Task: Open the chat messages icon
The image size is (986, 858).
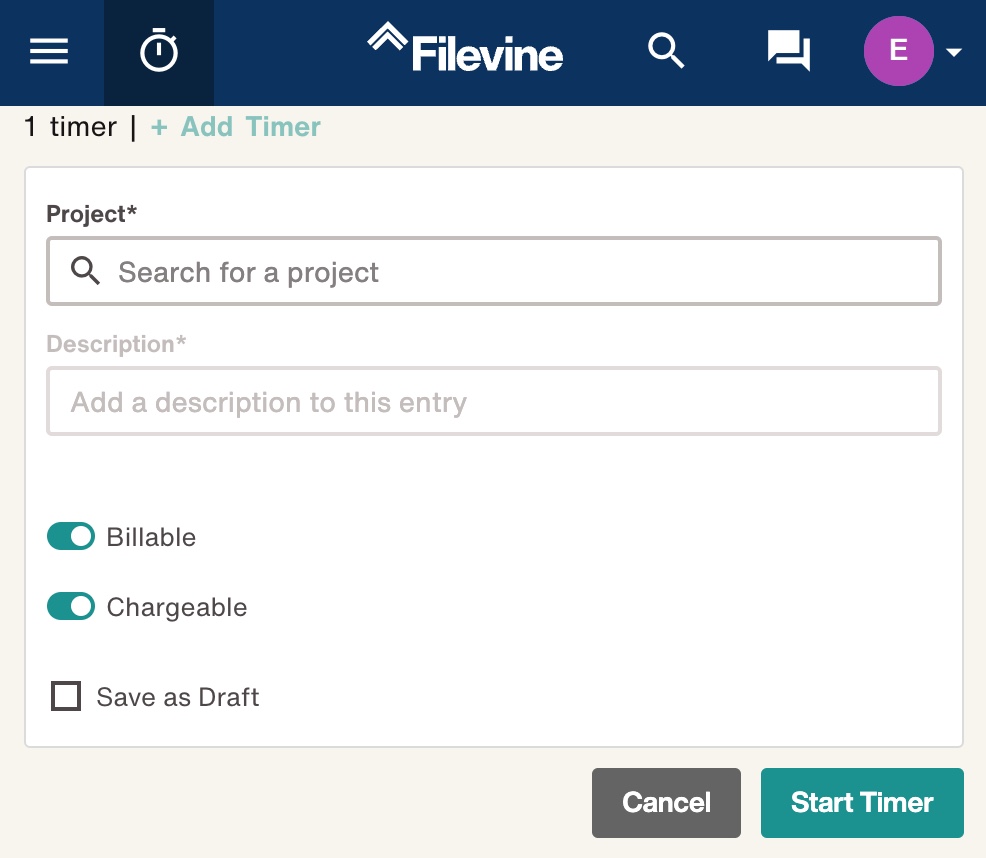Action: click(x=788, y=50)
